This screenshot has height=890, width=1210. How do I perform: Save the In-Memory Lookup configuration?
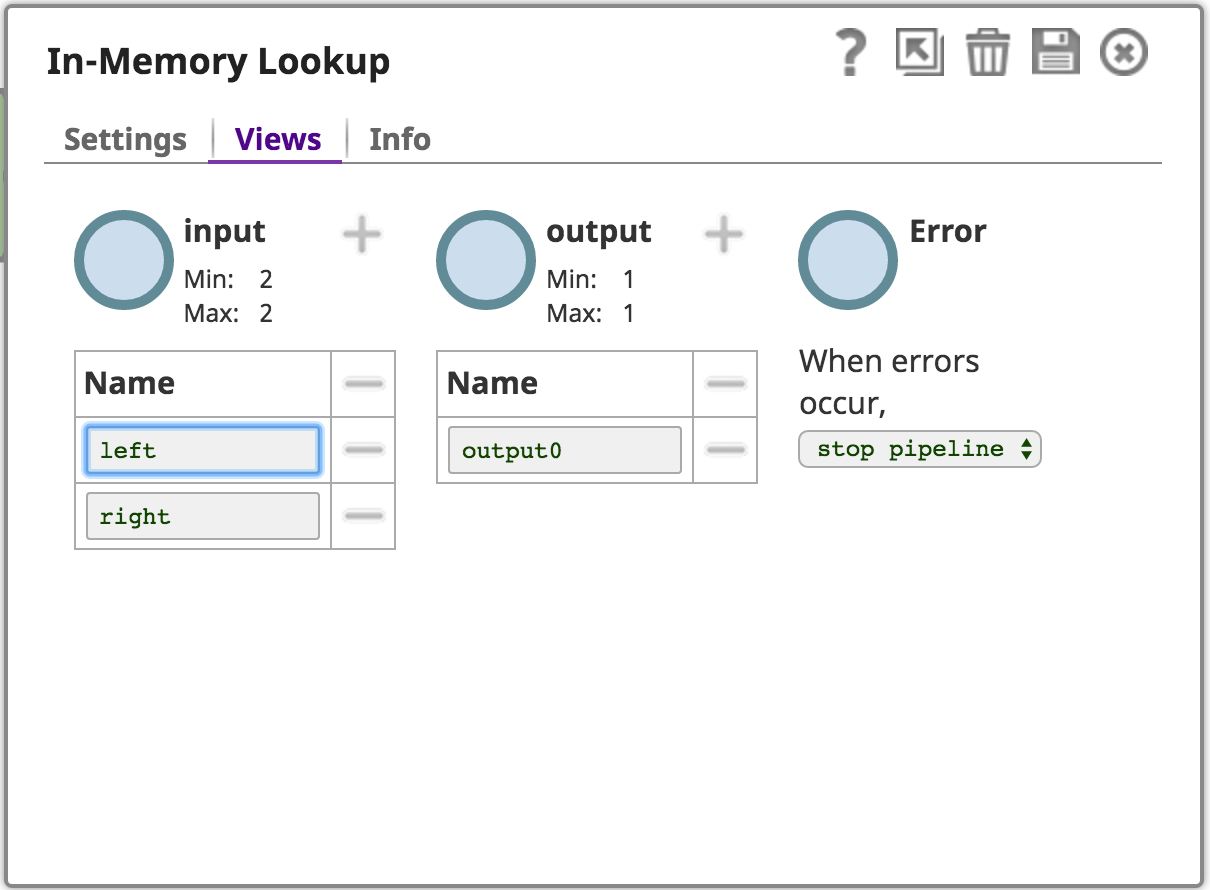pos(1057,53)
